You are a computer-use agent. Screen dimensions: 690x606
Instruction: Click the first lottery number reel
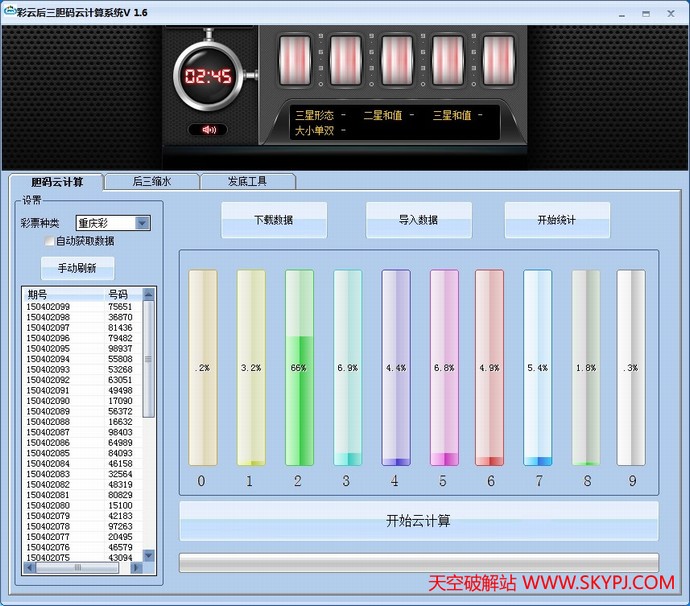[x=296, y=62]
